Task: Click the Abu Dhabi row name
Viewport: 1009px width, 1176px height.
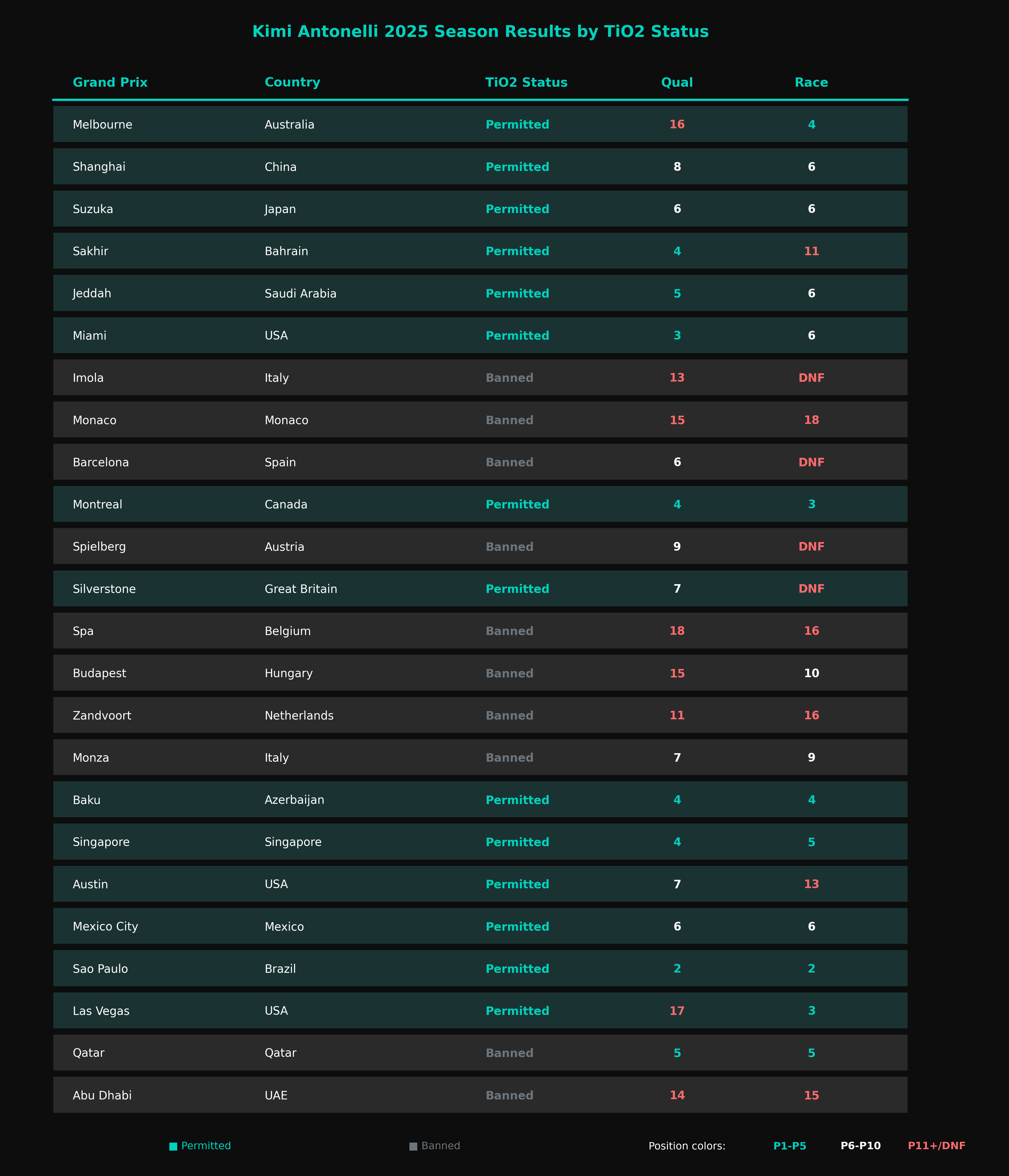Action: 102,1095
